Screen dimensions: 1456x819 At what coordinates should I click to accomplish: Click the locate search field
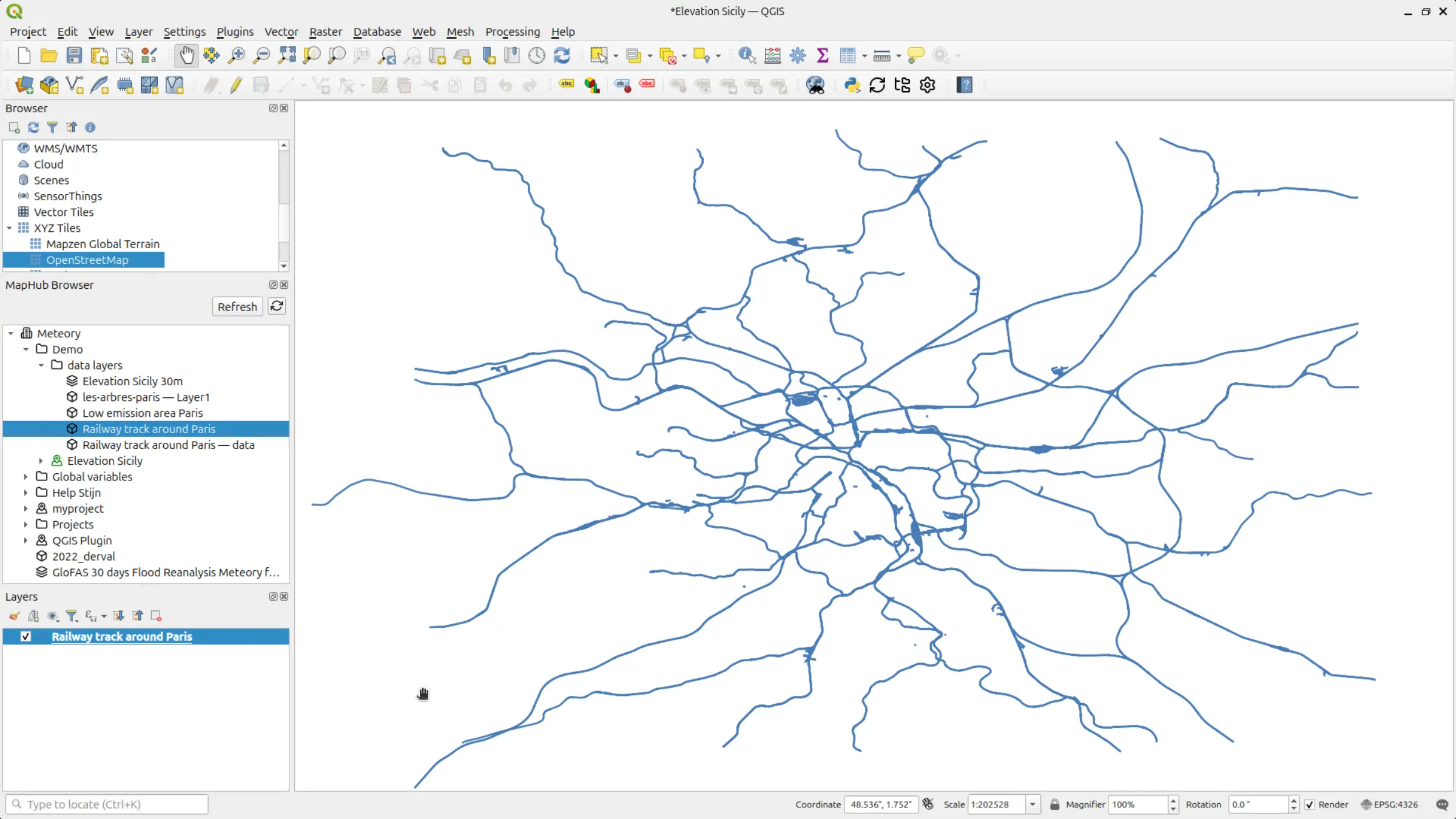pos(106,804)
